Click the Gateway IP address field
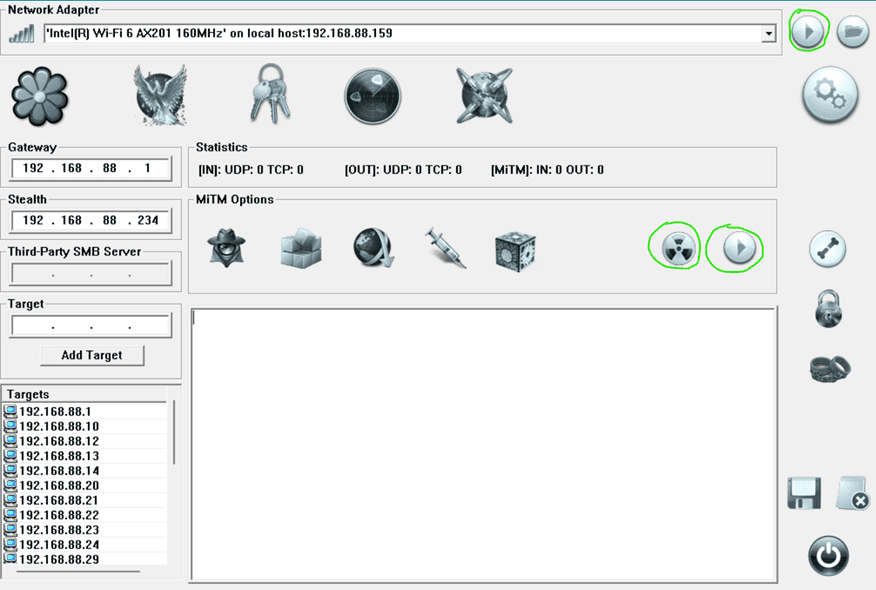This screenshot has height=590, width=876. pyautogui.click(x=91, y=168)
